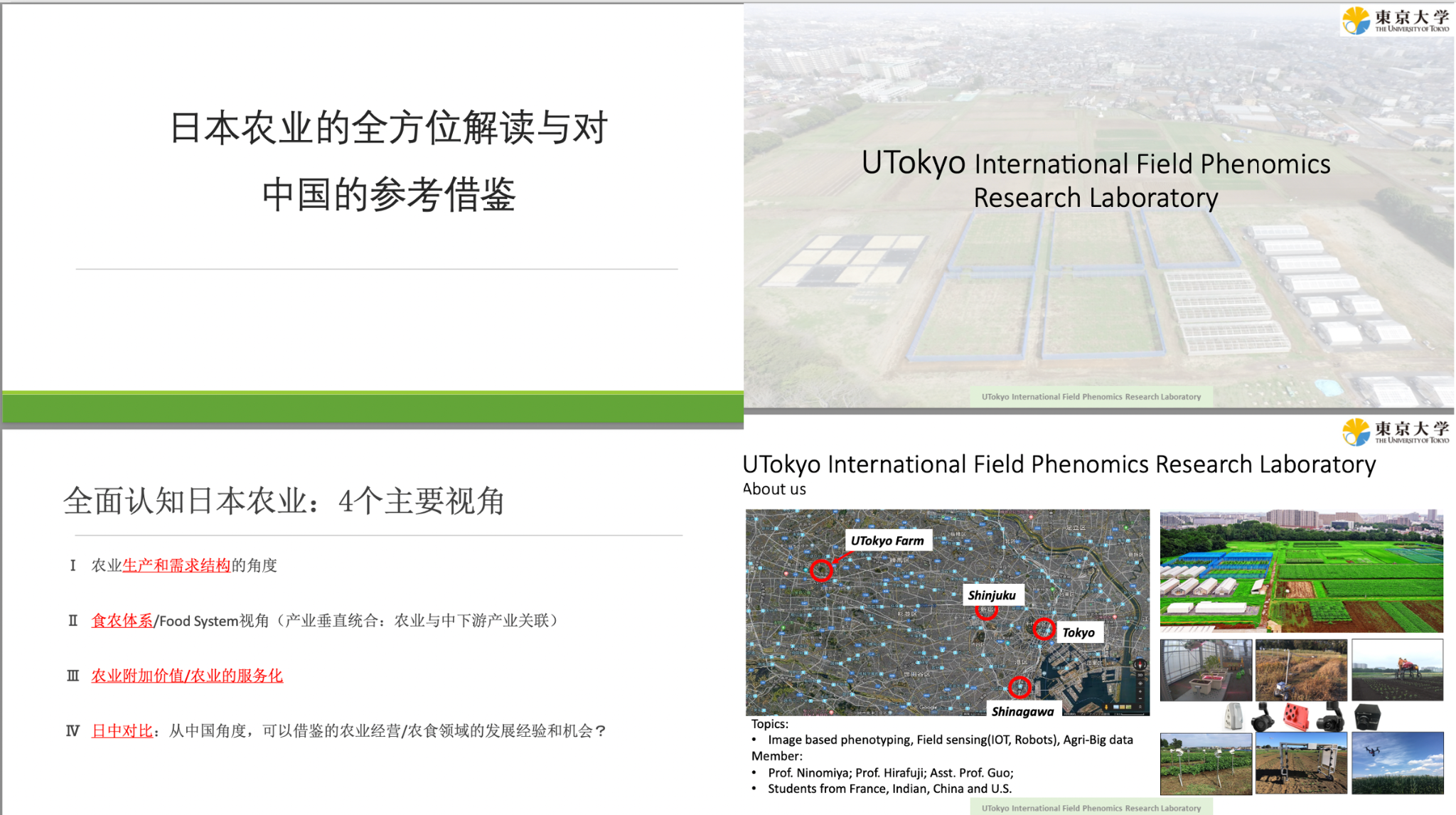Select the greenhouse interior photo thumbnail
Viewport: 1456px width, 815px height.
click(x=1206, y=670)
